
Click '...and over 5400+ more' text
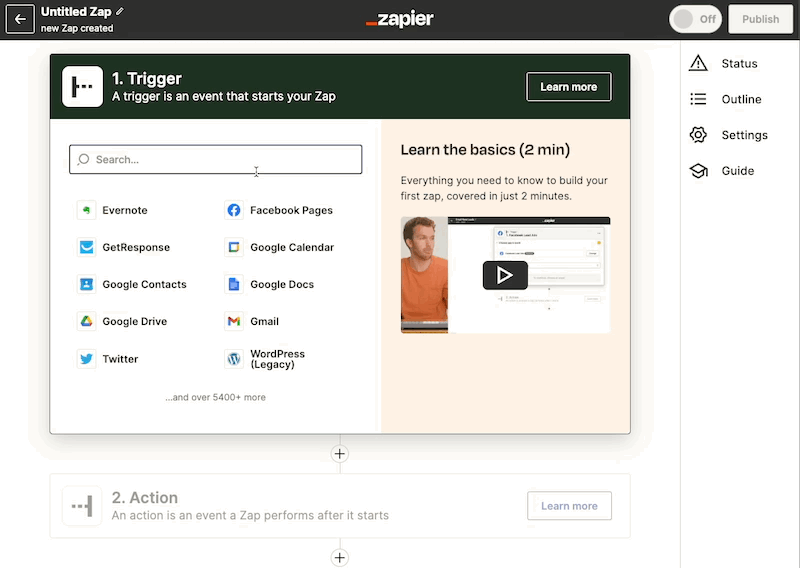[215, 397]
